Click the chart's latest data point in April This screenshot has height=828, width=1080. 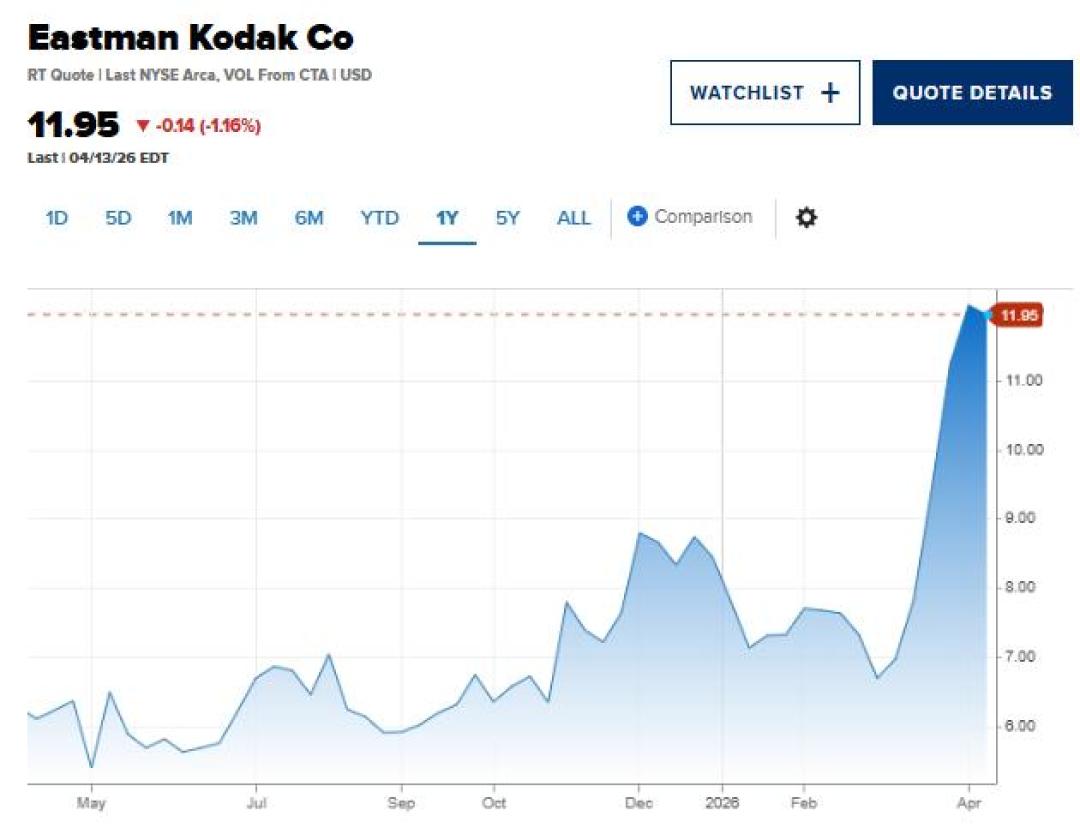point(986,315)
